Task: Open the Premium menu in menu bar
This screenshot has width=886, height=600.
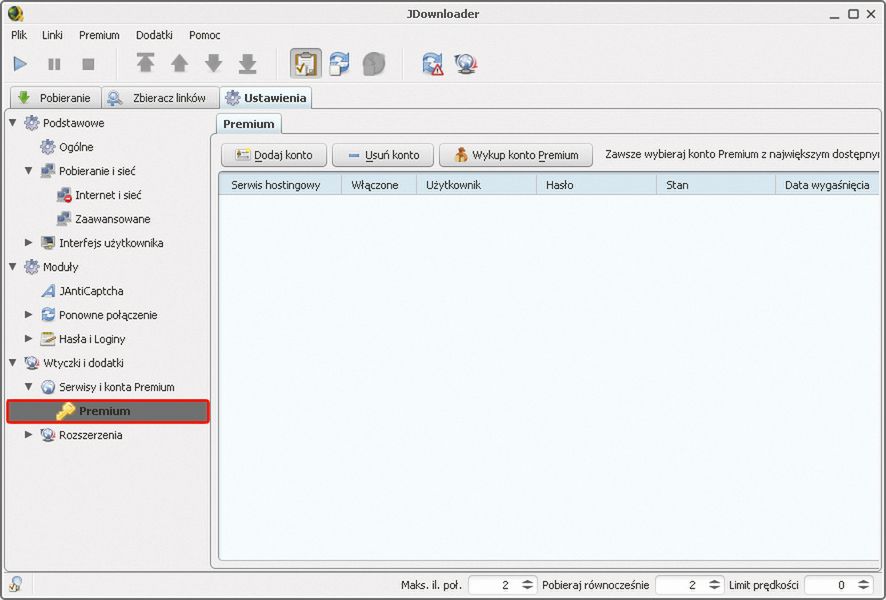Action: click(99, 35)
